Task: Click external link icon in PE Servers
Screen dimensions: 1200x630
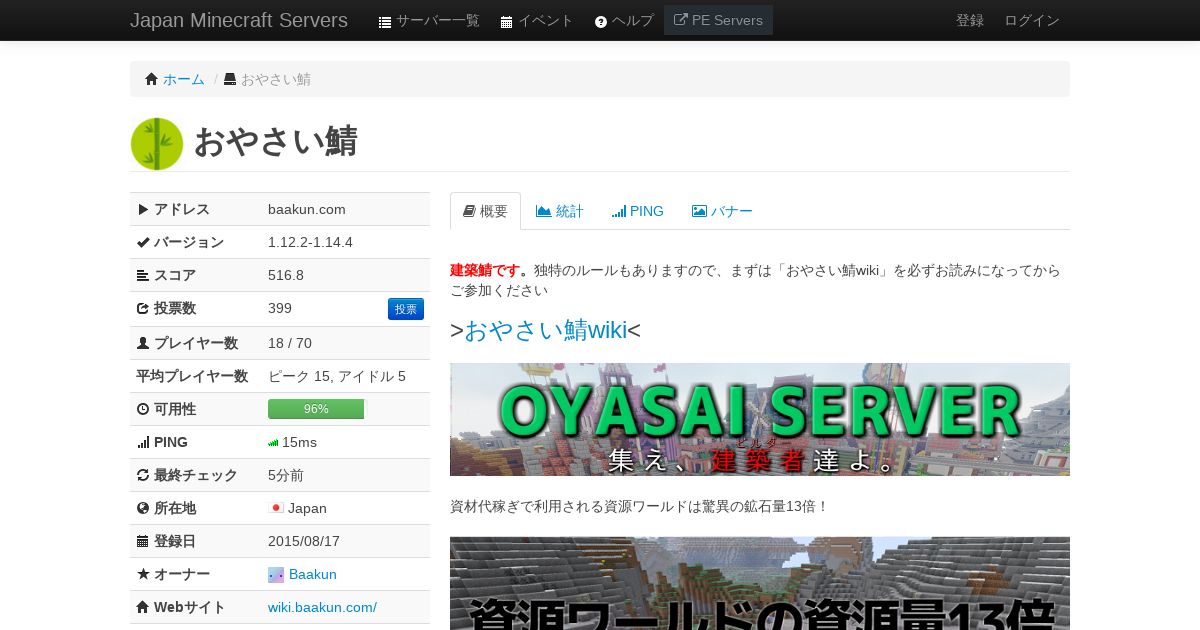Action: click(681, 19)
